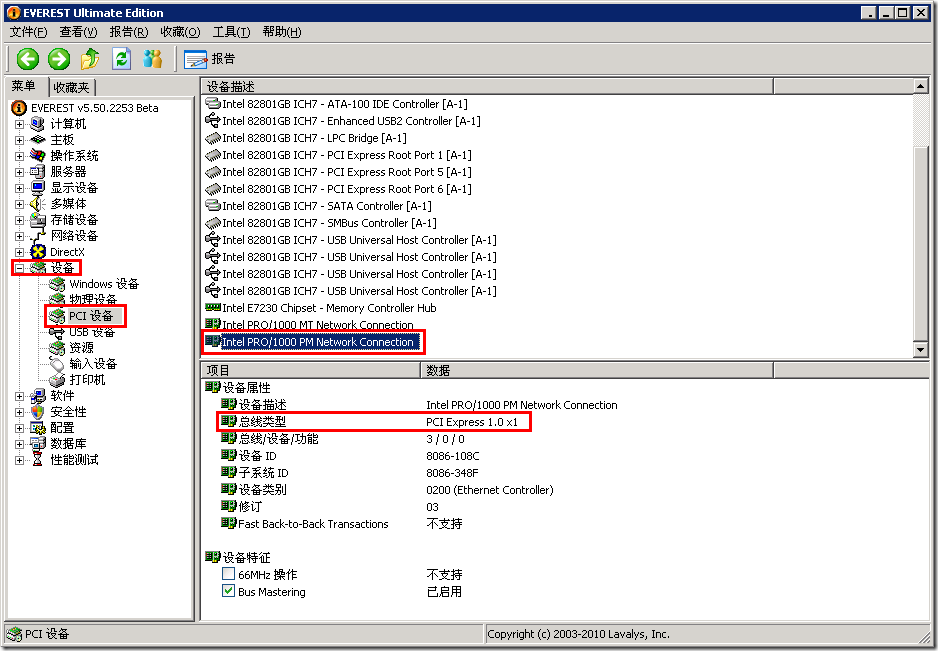
Task: Expand the 操作系统 tree node
Action: click(19, 156)
